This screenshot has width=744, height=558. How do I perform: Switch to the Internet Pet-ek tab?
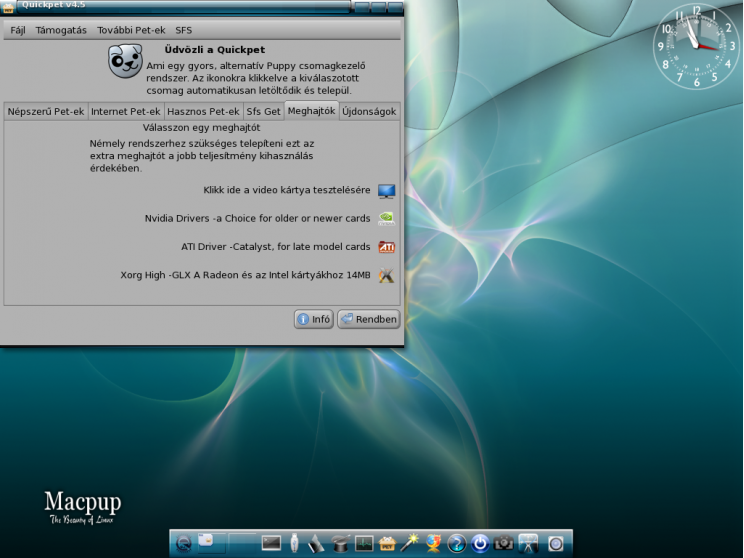tap(126, 112)
